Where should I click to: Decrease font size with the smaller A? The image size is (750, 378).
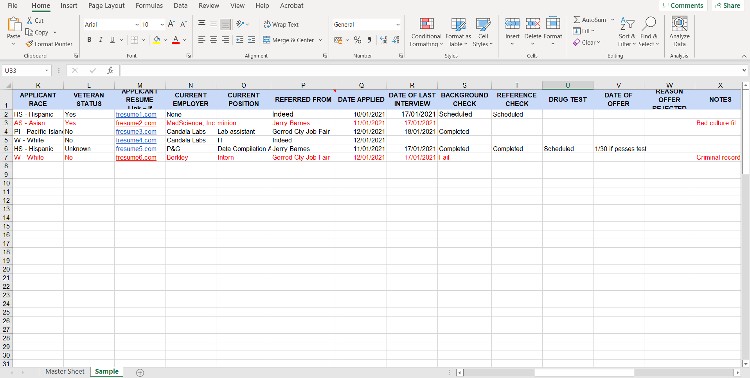point(183,24)
